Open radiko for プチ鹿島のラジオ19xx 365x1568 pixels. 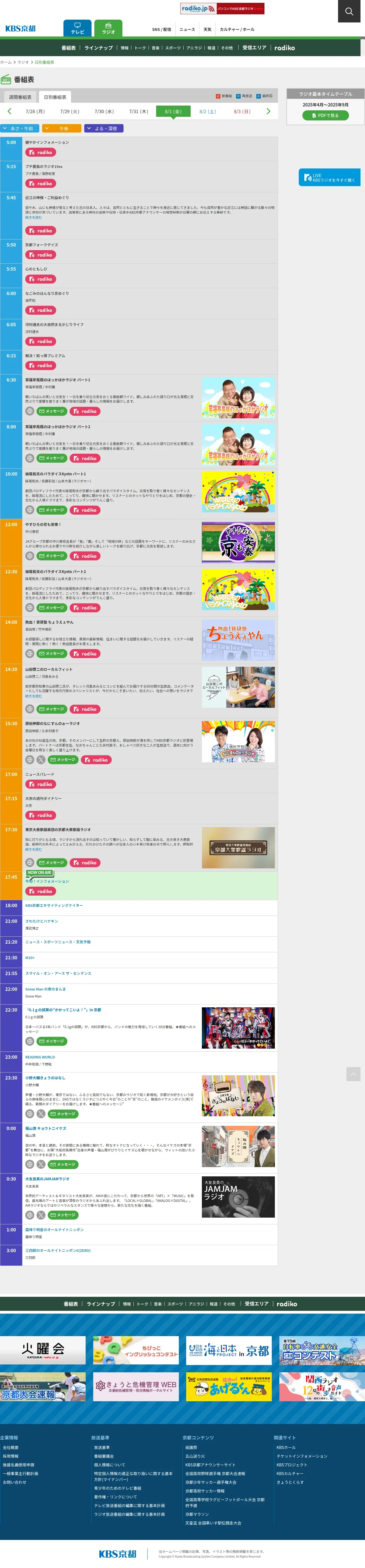pos(40,183)
